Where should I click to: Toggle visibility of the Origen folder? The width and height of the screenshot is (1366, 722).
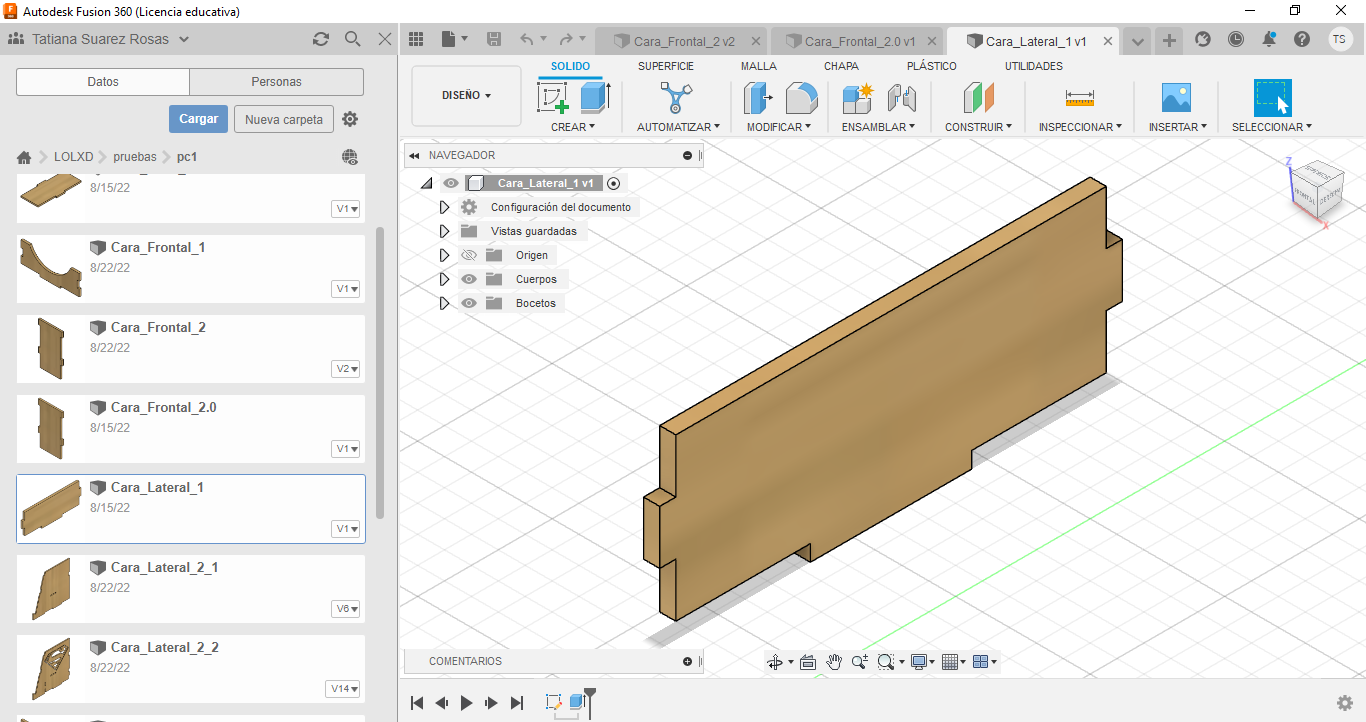coord(469,255)
